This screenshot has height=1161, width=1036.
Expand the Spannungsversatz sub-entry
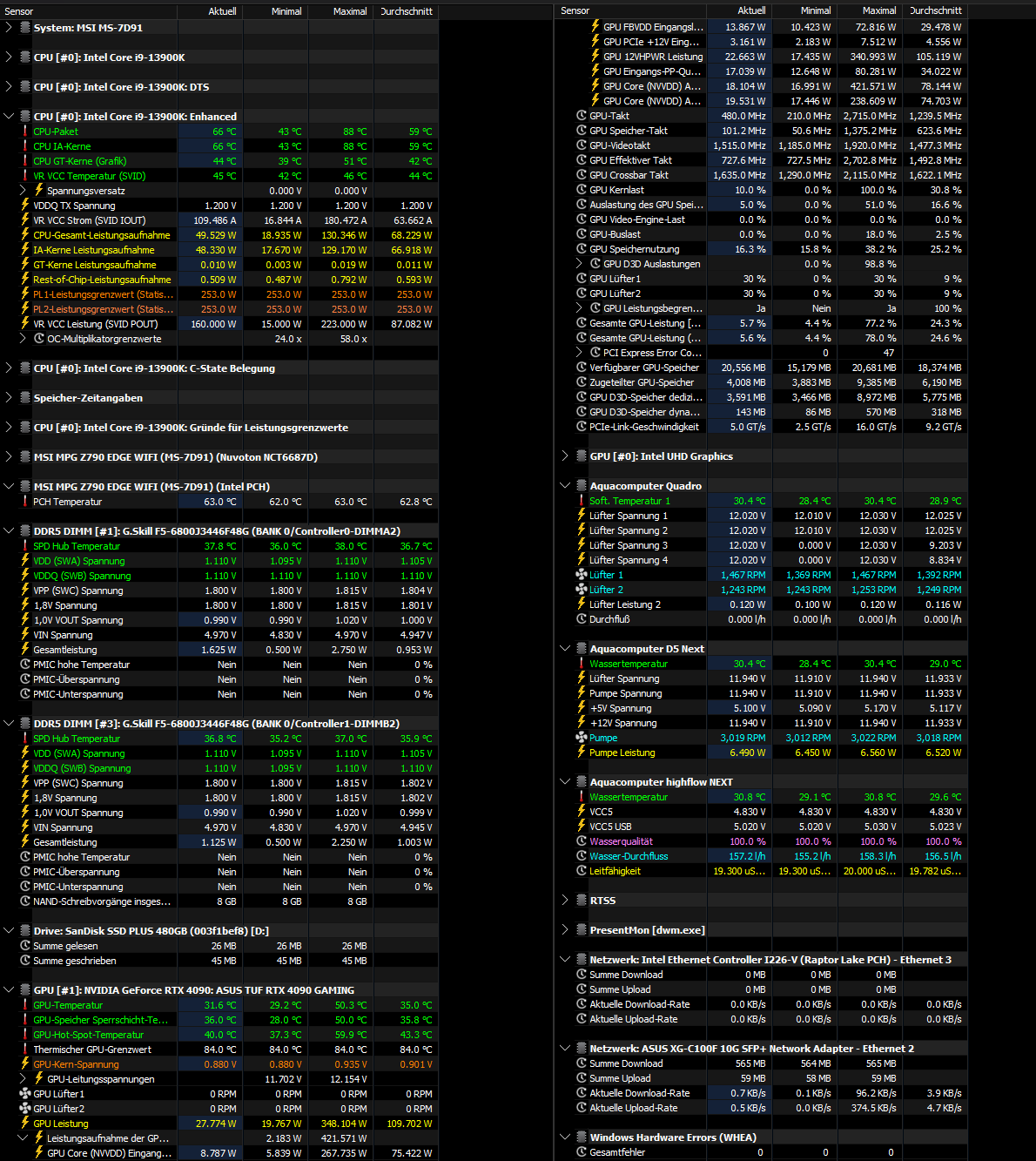23,191
